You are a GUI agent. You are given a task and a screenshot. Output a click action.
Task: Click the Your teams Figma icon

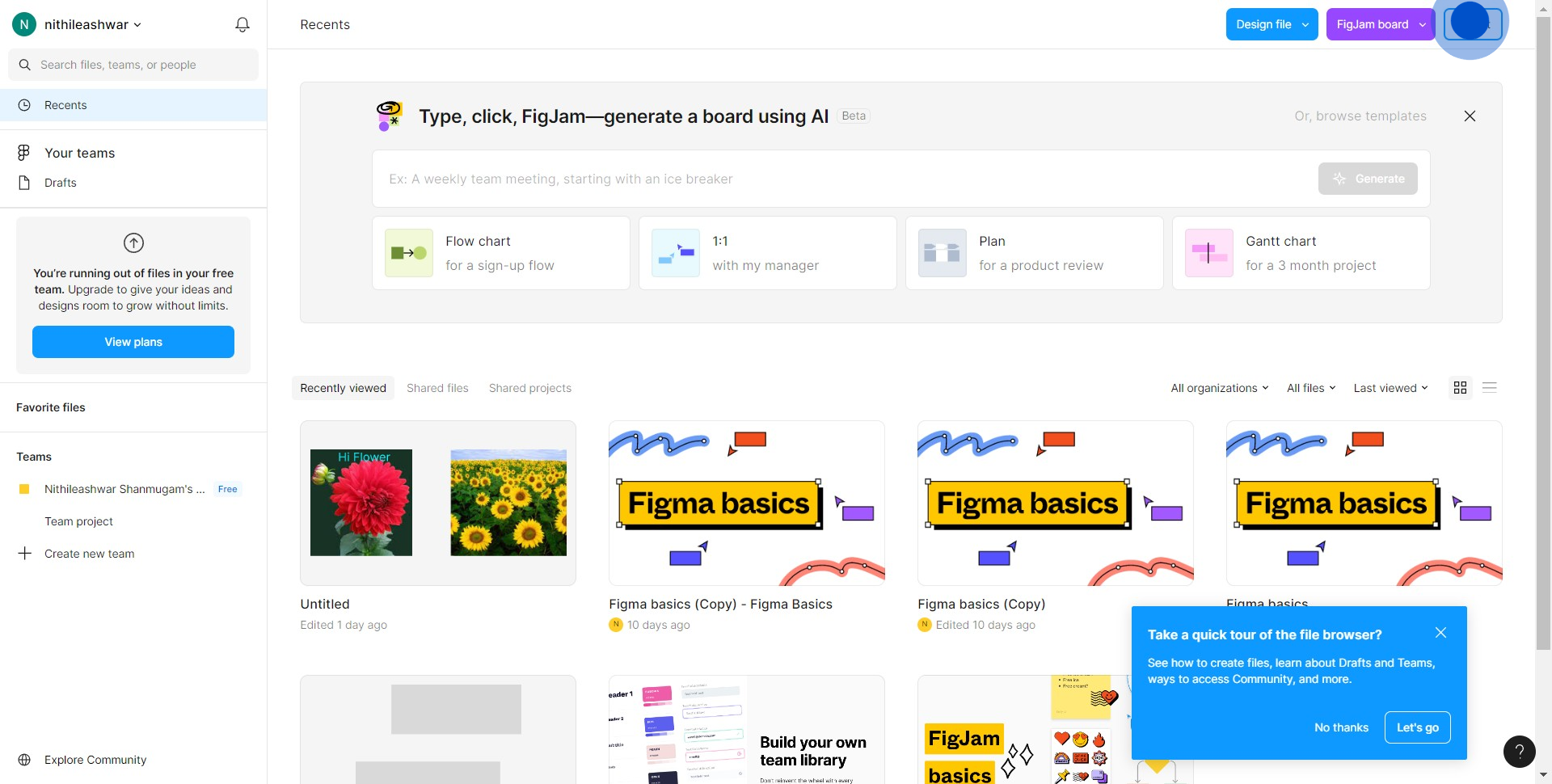tap(24, 153)
